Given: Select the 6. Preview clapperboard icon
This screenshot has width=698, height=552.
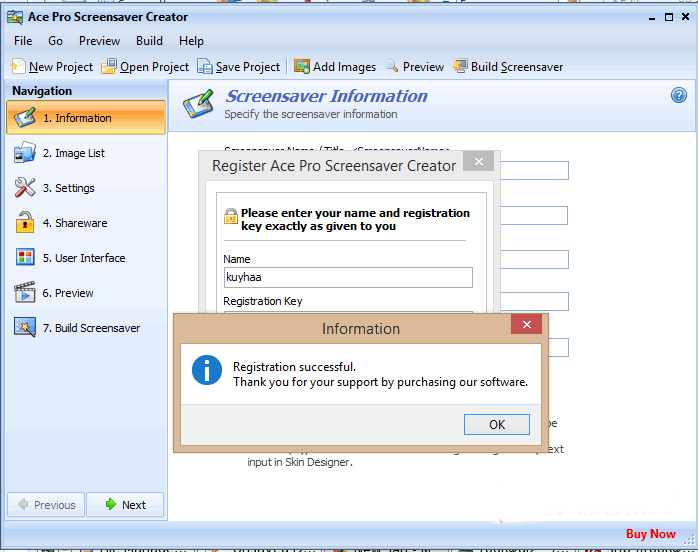Looking at the screenshot, I should coord(25,292).
